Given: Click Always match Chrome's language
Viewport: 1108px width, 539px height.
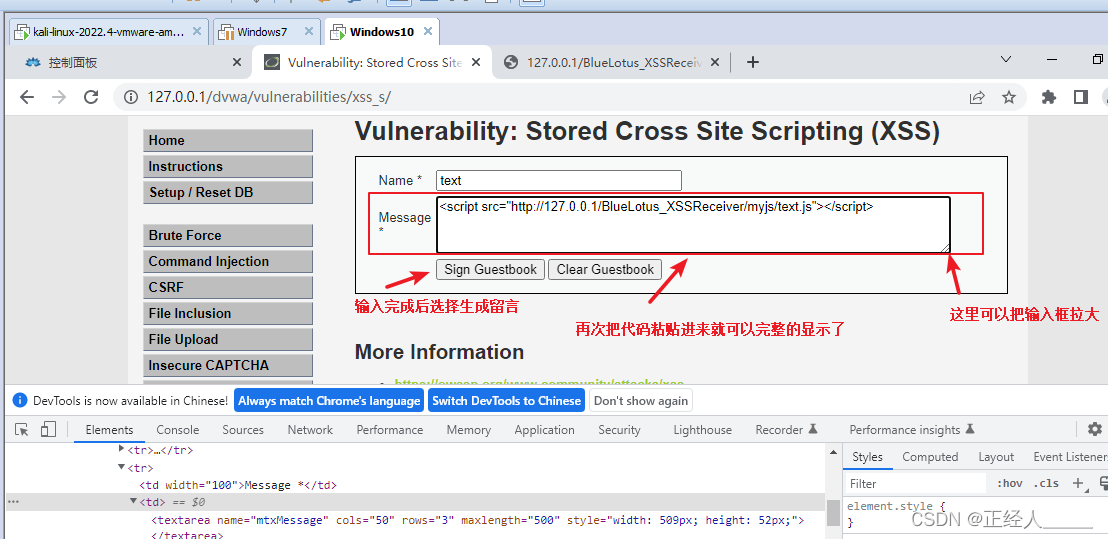Looking at the screenshot, I should coord(329,401).
